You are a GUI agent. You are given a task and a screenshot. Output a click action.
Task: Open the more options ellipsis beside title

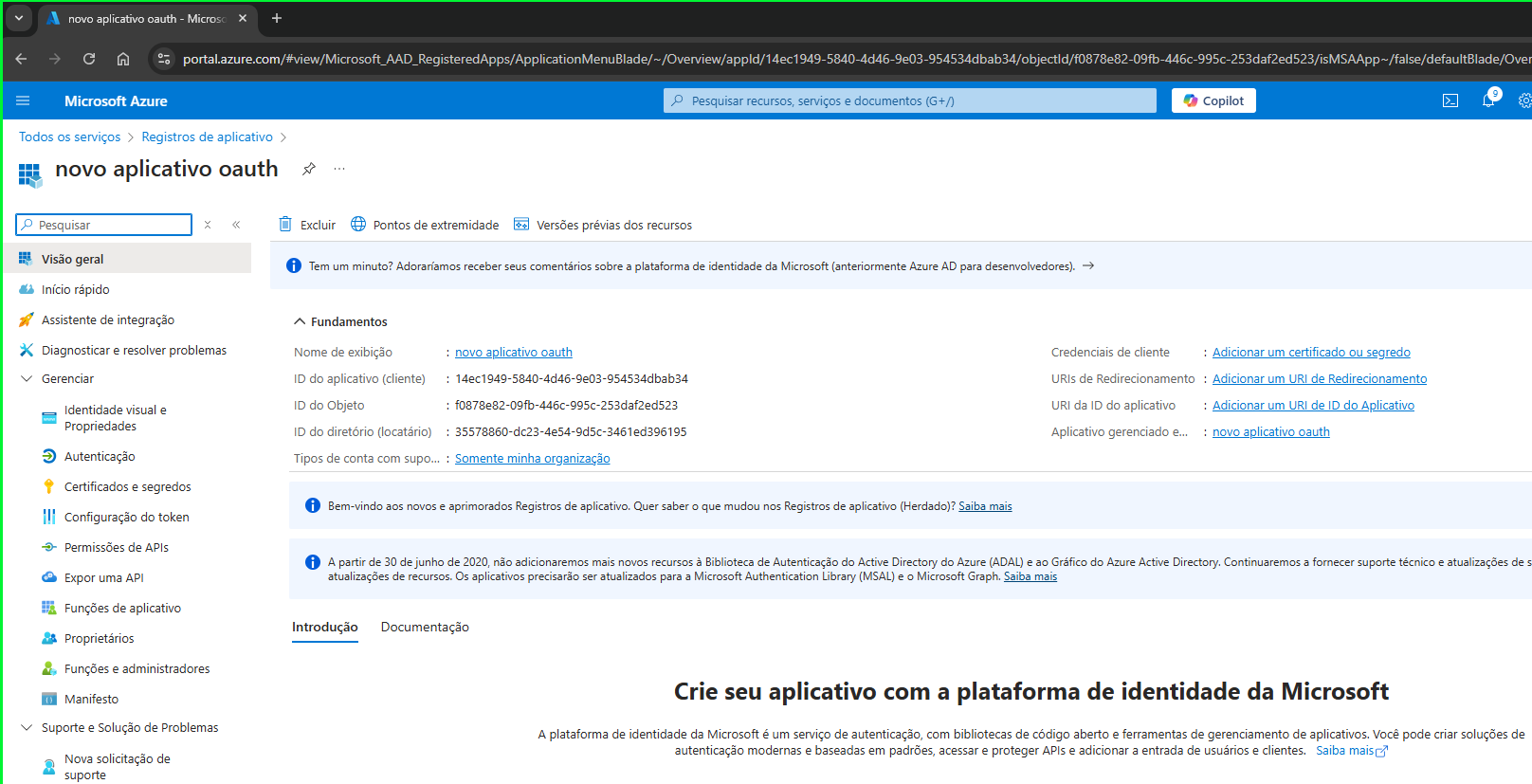tap(339, 169)
